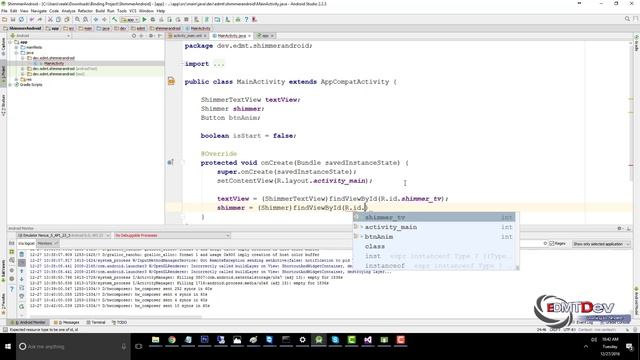Click the Navigate Forward arrow icon
640x360 pixels.
click(104, 20)
